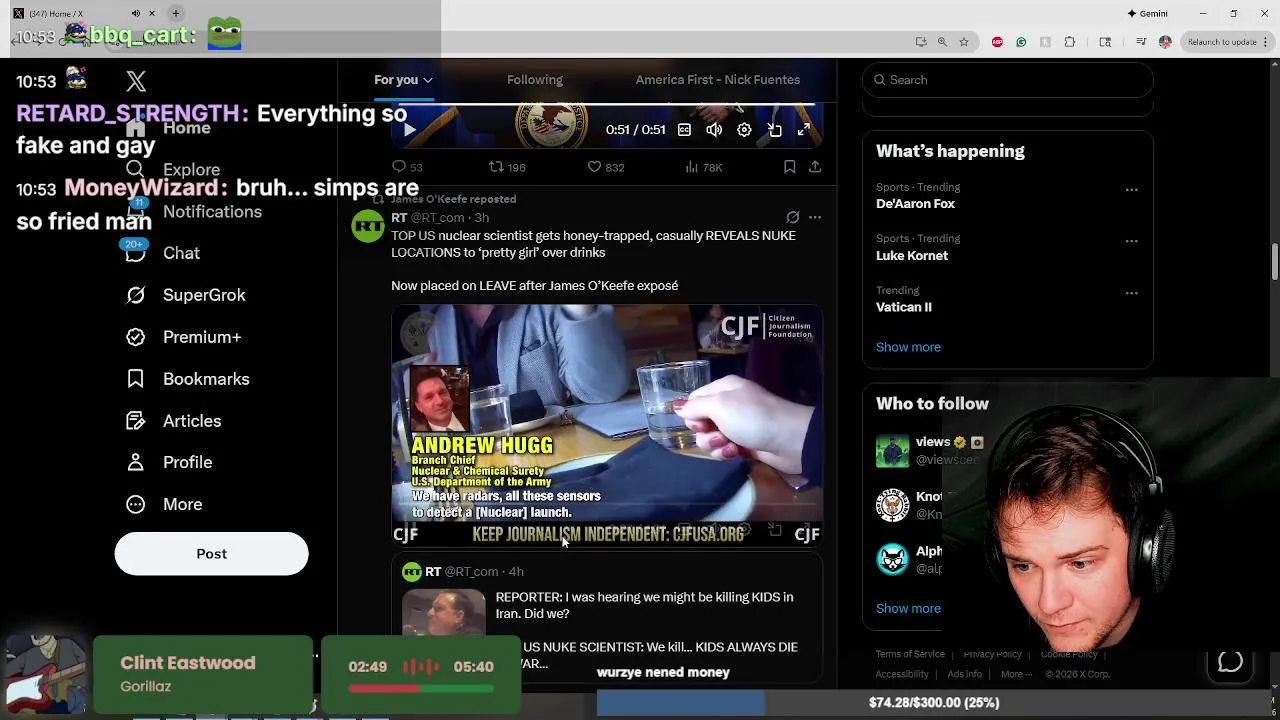Screen dimensions: 1280x720
Task: Bookmark this page with star icon
Action: [x=964, y=42]
